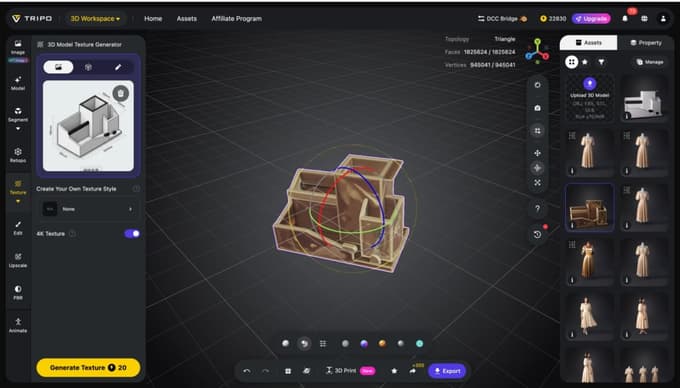Show favorites with star filter in Assets

click(x=585, y=62)
